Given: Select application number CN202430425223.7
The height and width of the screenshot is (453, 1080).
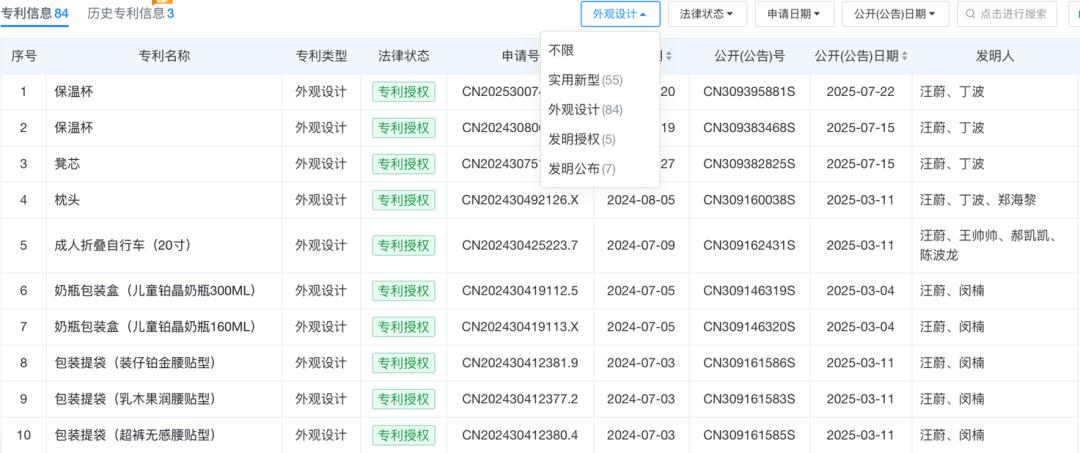Looking at the screenshot, I should tap(520, 245).
